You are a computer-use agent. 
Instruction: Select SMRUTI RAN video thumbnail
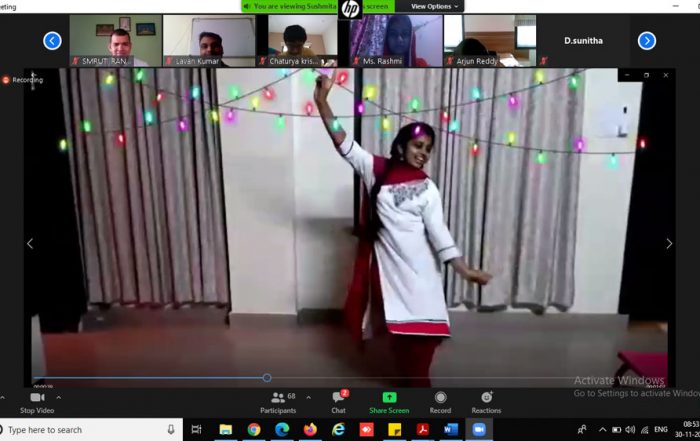click(x=116, y=41)
